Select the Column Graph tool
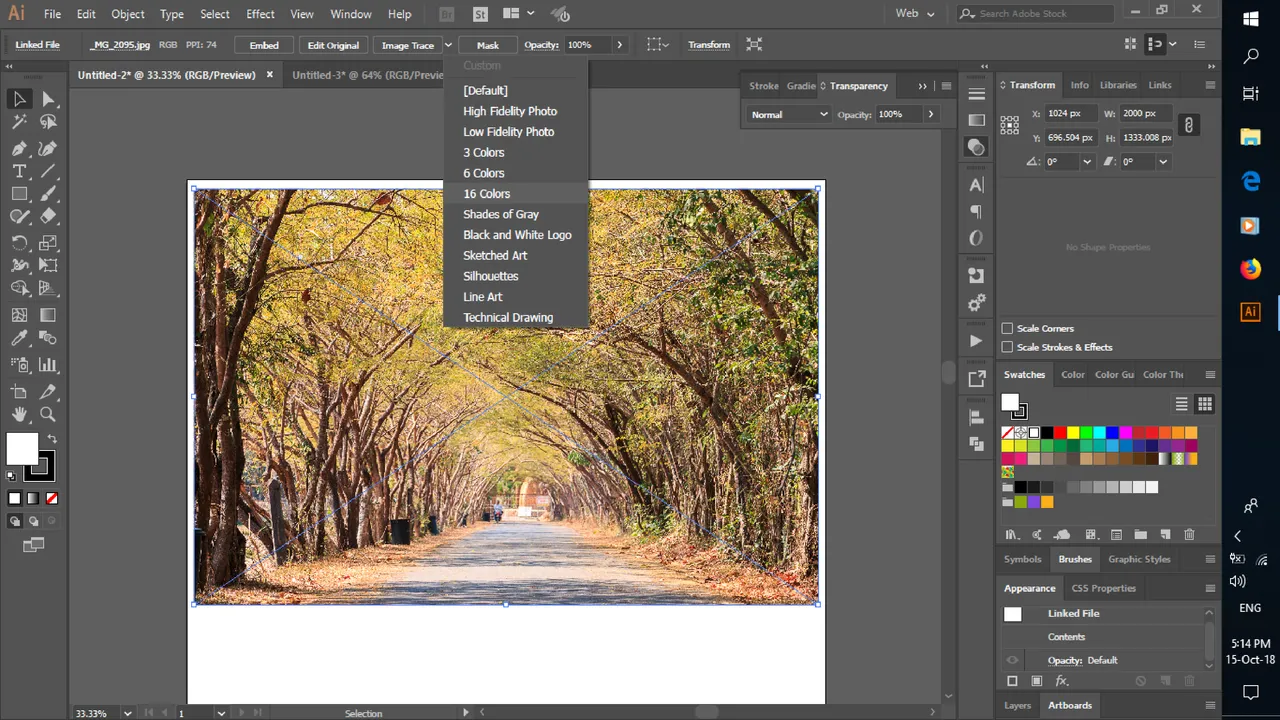The image size is (1280, 720). point(48,365)
